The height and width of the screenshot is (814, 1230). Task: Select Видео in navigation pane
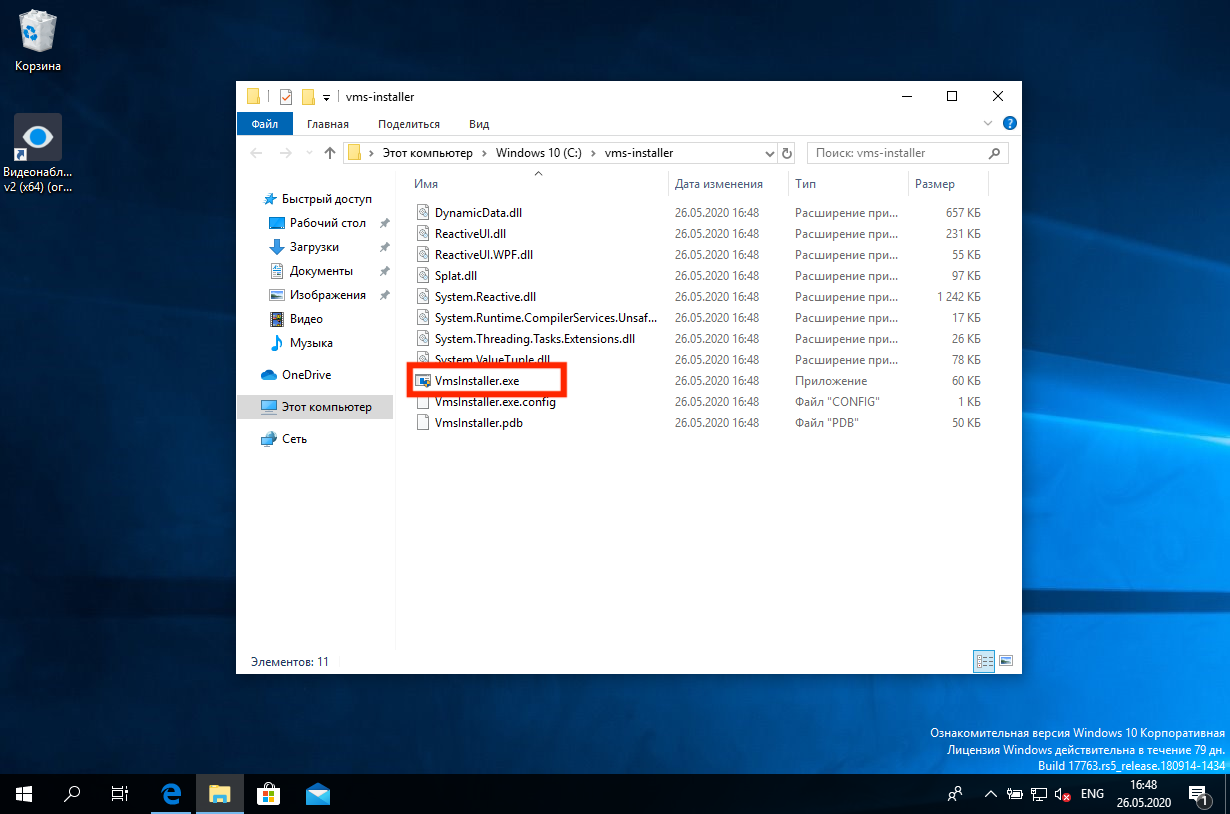point(306,319)
